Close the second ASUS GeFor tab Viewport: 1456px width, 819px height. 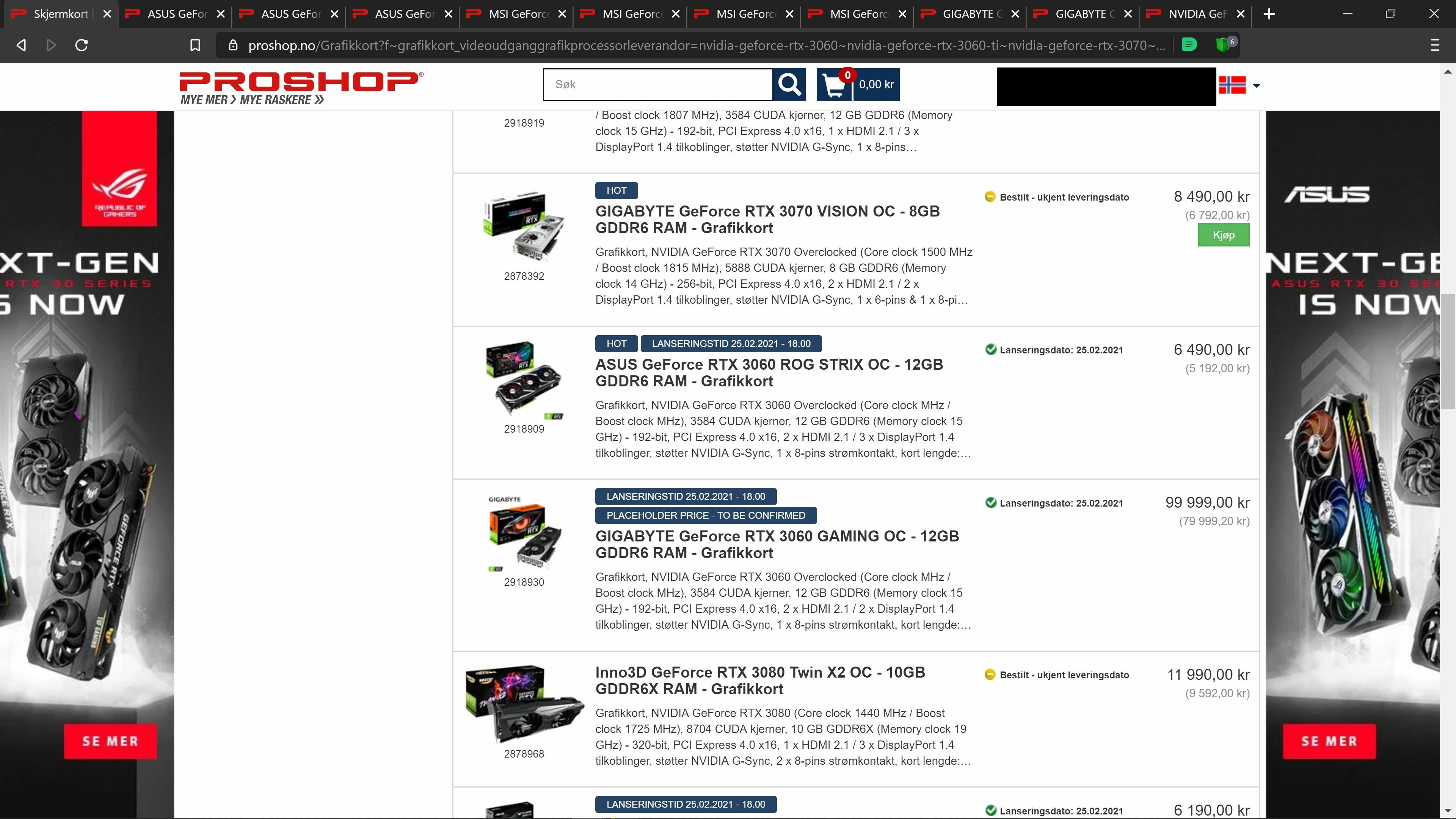coord(334,14)
